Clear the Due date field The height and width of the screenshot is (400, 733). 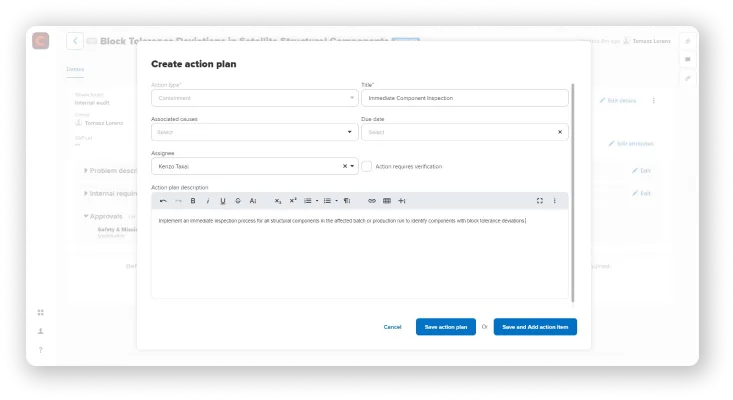tap(559, 132)
